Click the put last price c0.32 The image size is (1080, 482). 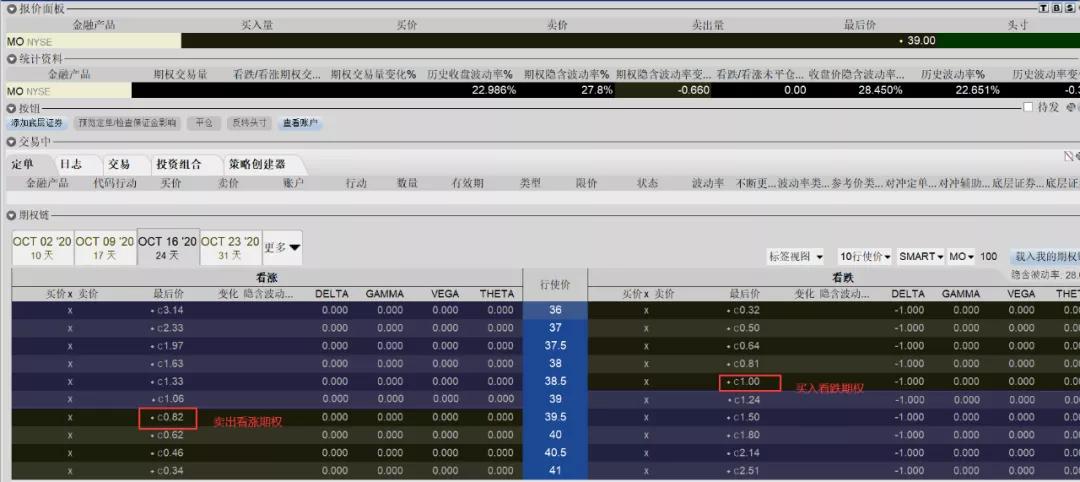[746, 310]
